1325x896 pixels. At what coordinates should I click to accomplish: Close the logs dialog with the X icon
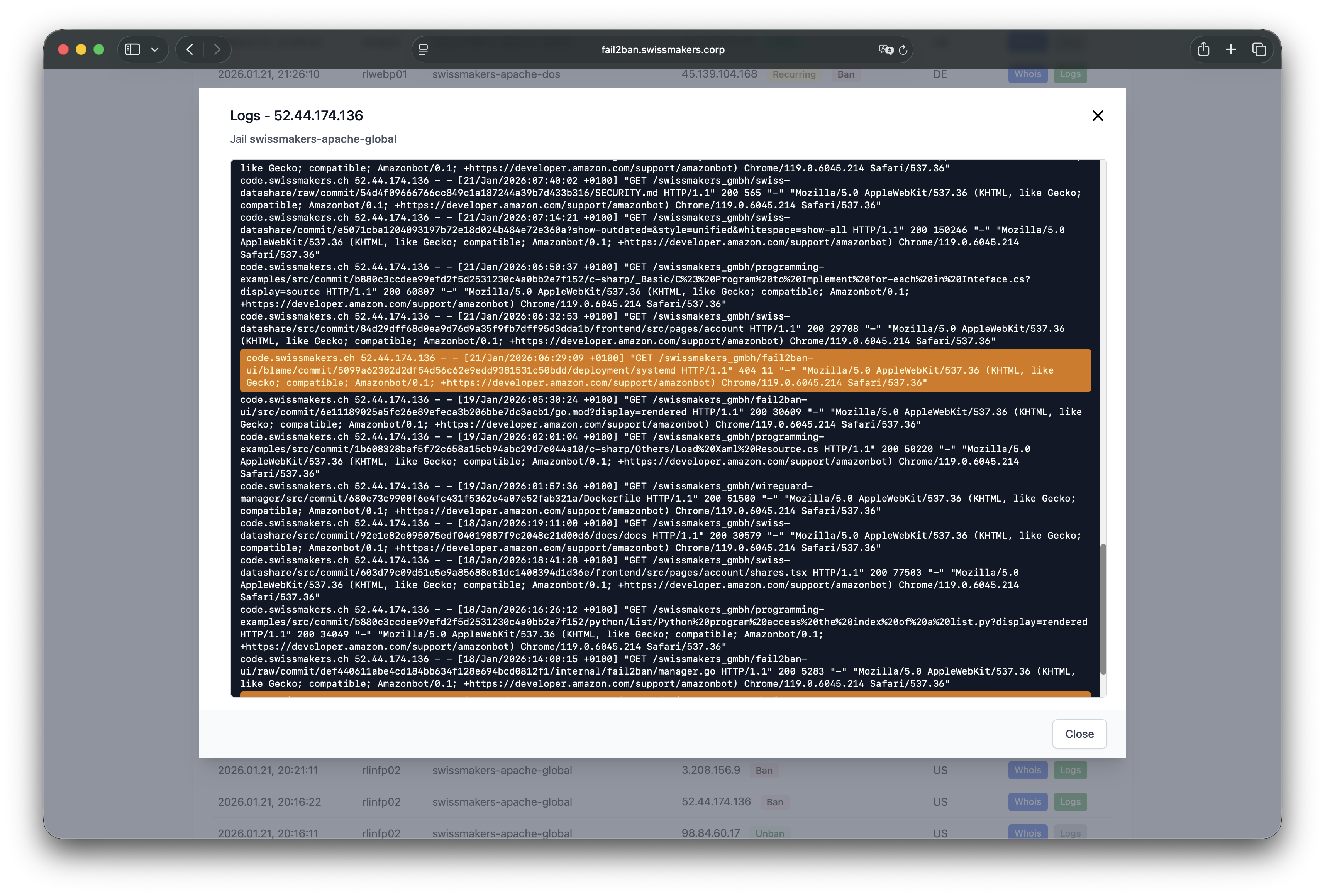coord(1098,116)
